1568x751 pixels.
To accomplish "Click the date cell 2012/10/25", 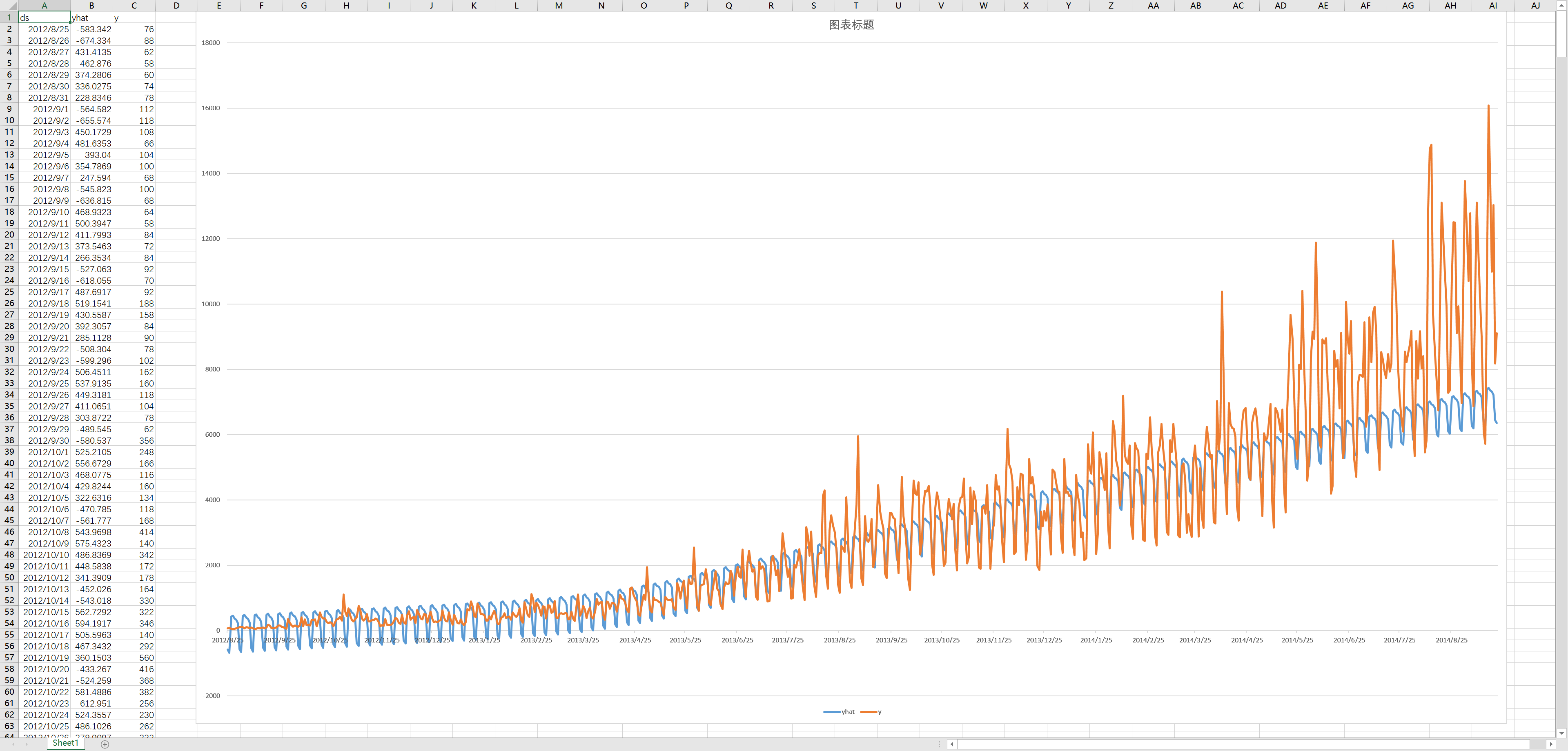I will click(44, 725).
